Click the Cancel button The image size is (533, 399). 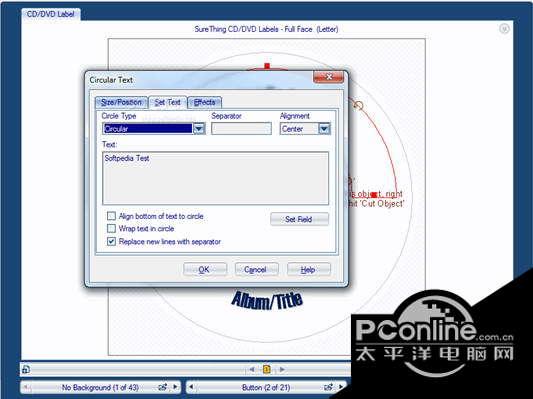(x=256, y=270)
